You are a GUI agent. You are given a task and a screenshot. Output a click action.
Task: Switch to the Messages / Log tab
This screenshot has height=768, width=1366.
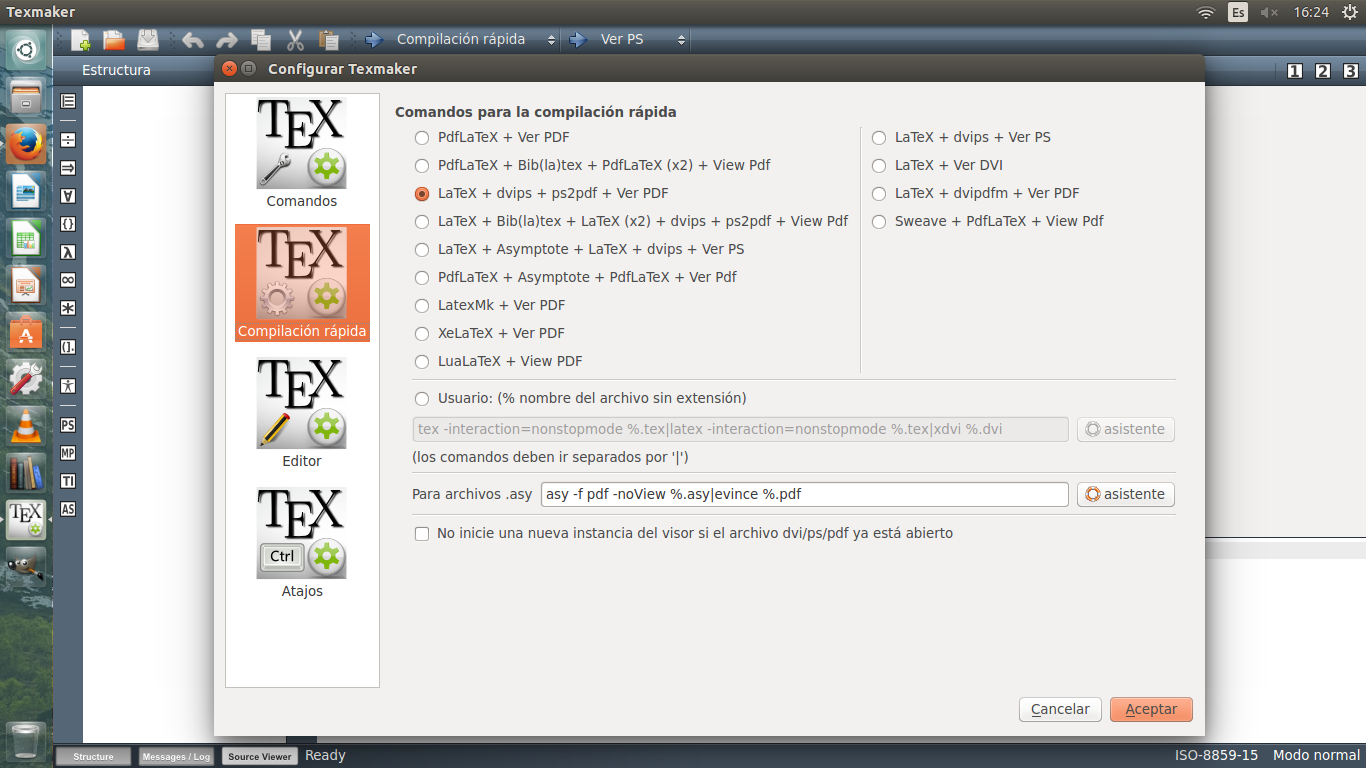175,757
